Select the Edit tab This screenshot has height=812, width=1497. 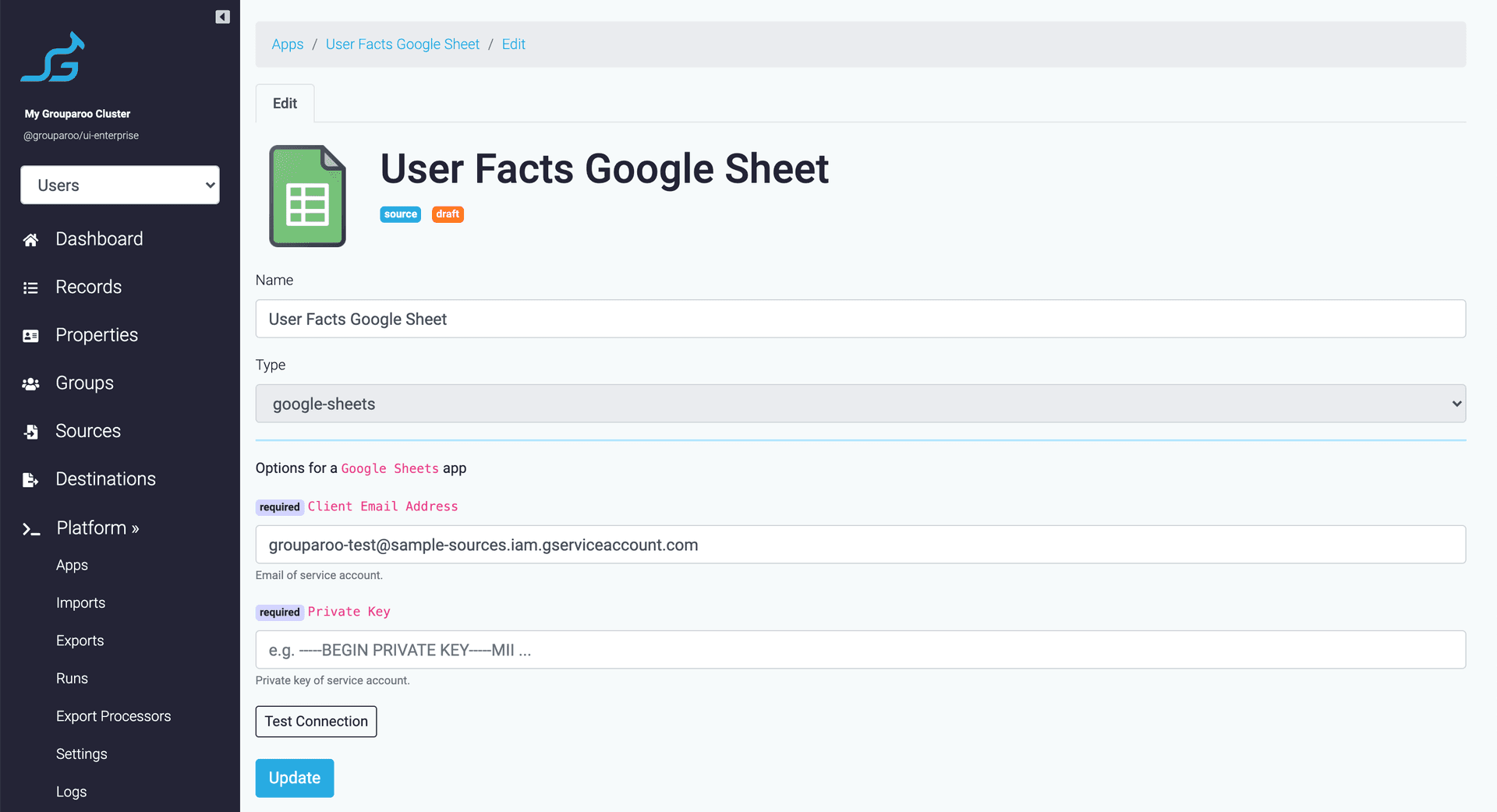tap(285, 103)
